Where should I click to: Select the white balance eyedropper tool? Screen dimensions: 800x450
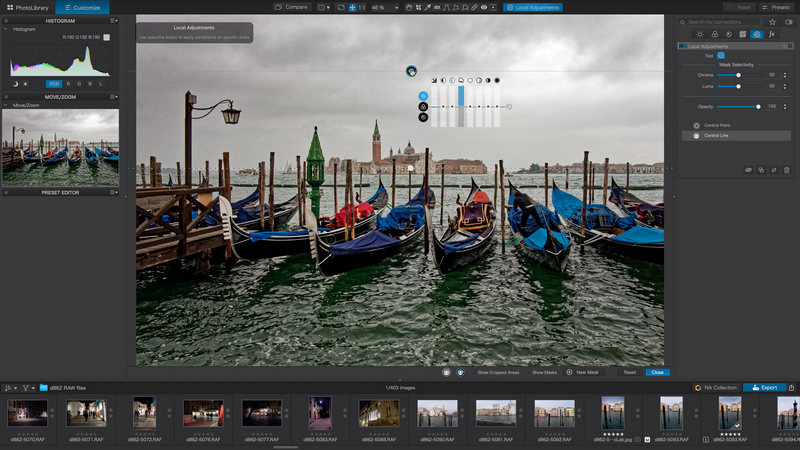pos(428,7)
